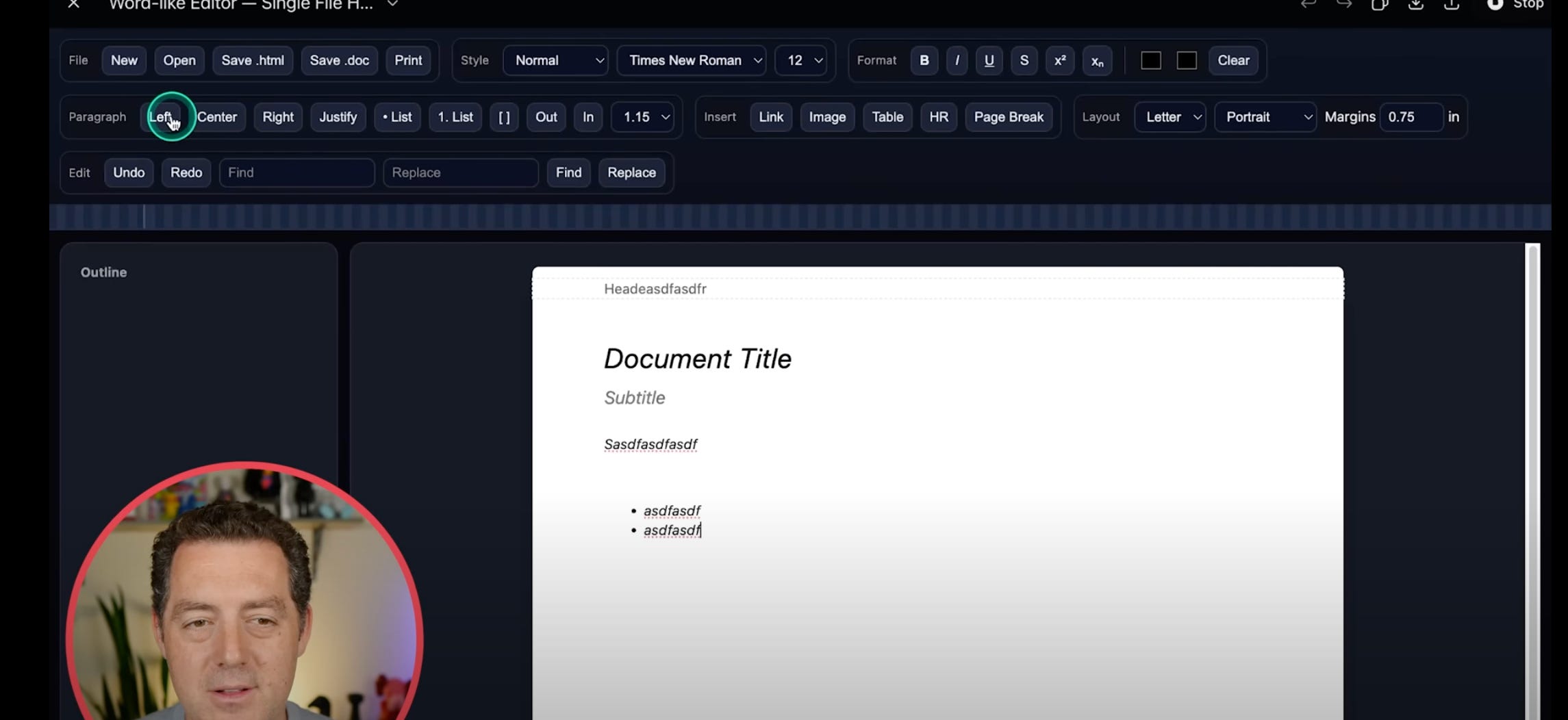Click the Margins 0.75 input field
Image resolution: width=1568 pixels, height=720 pixels.
(x=1411, y=117)
